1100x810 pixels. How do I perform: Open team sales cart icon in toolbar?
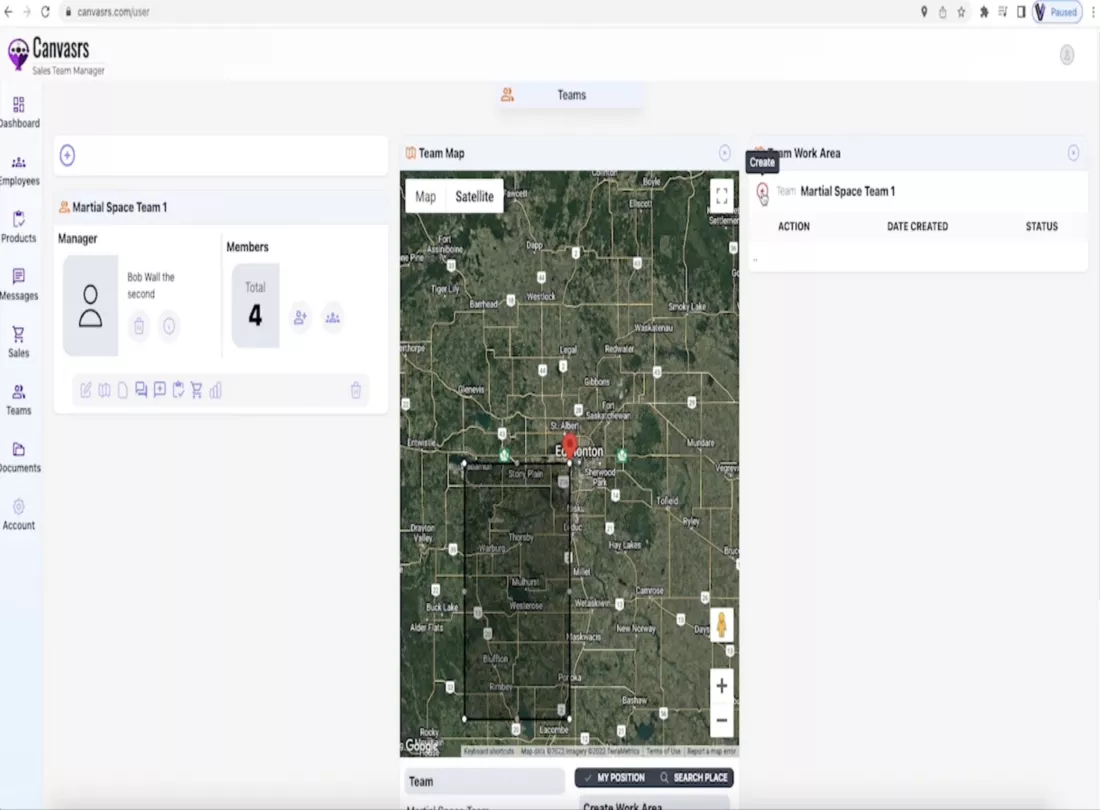pos(196,390)
